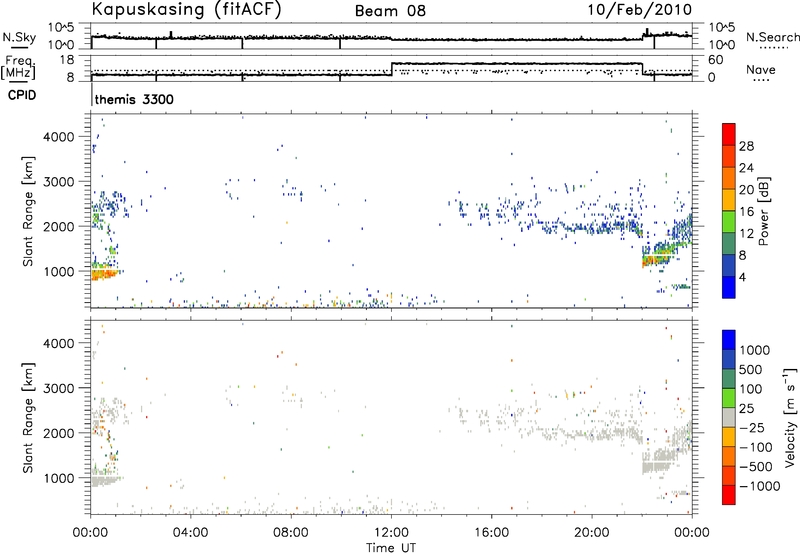Click the "16:00" time tick label
This screenshot has width=800, height=554.
(491, 533)
